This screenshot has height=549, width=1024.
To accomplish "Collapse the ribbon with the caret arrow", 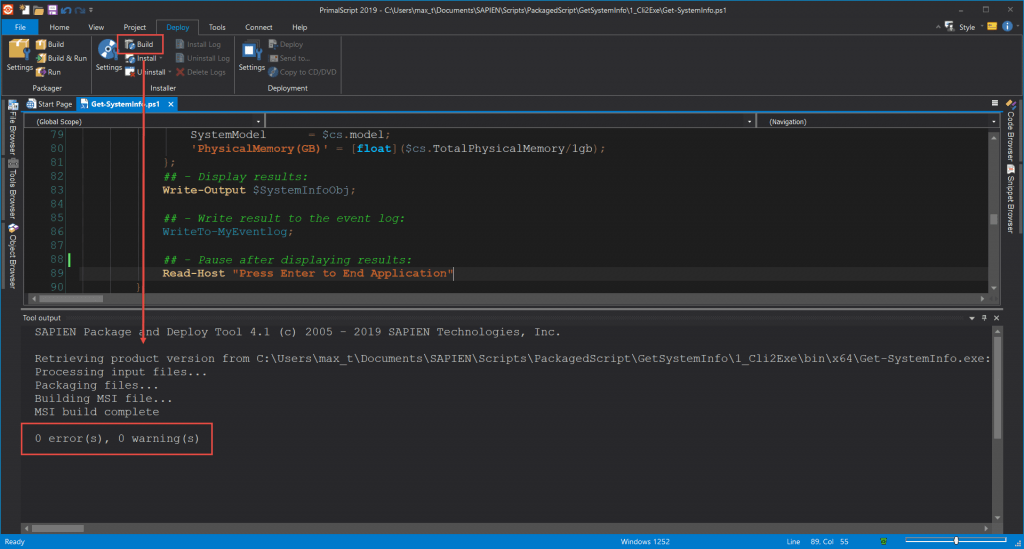I will click(x=938, y=27).
